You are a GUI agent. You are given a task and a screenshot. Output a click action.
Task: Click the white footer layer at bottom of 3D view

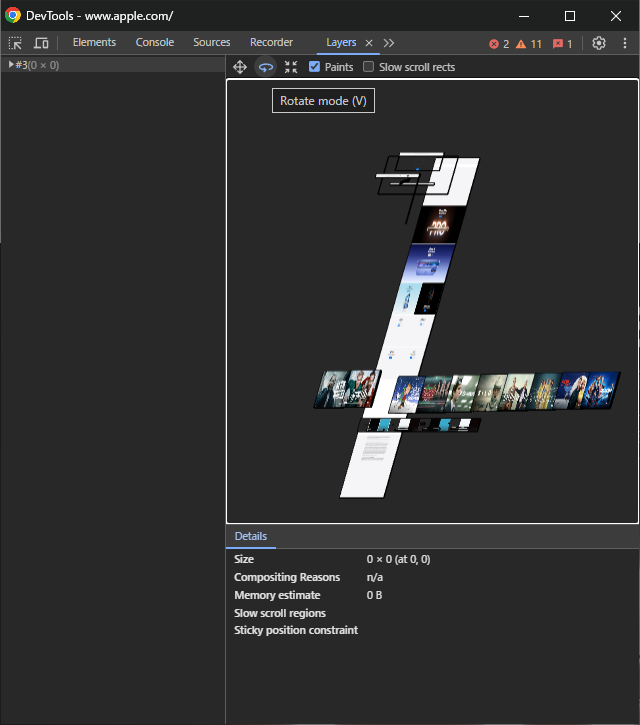(x=370, y=465)
